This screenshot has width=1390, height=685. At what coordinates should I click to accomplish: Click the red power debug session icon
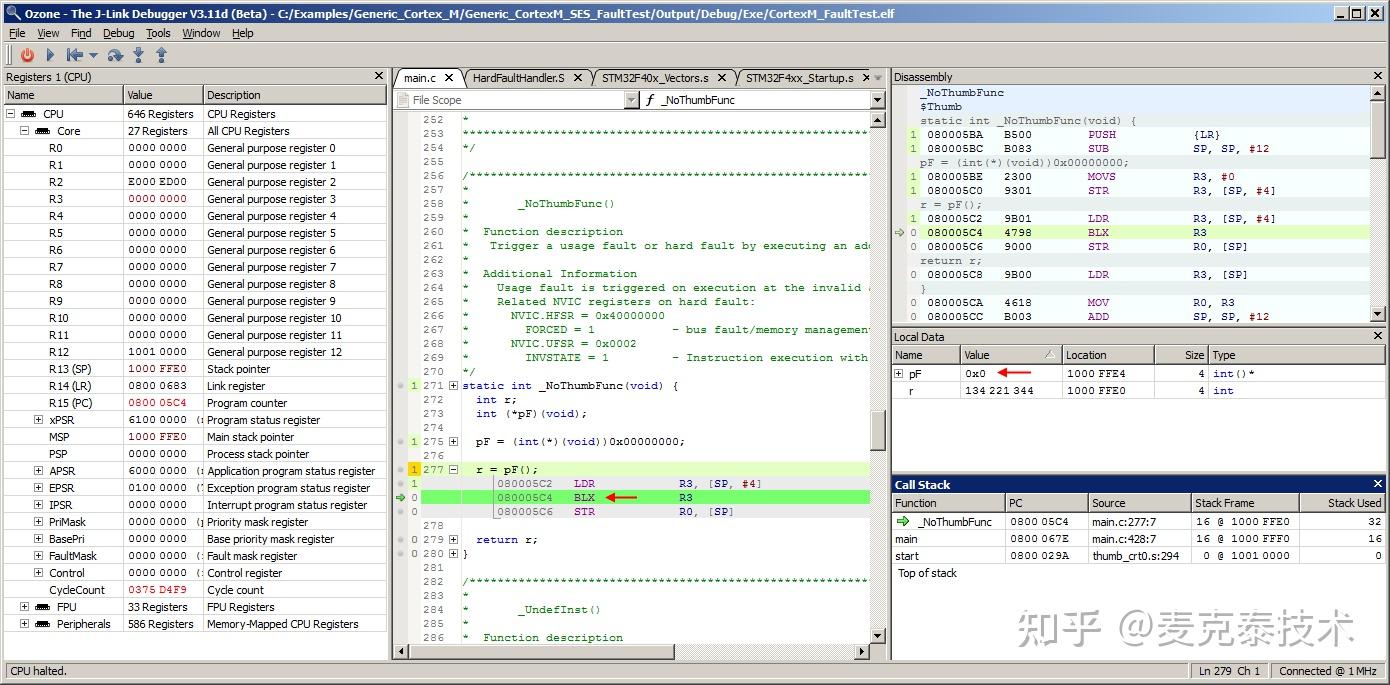(27, 56)
